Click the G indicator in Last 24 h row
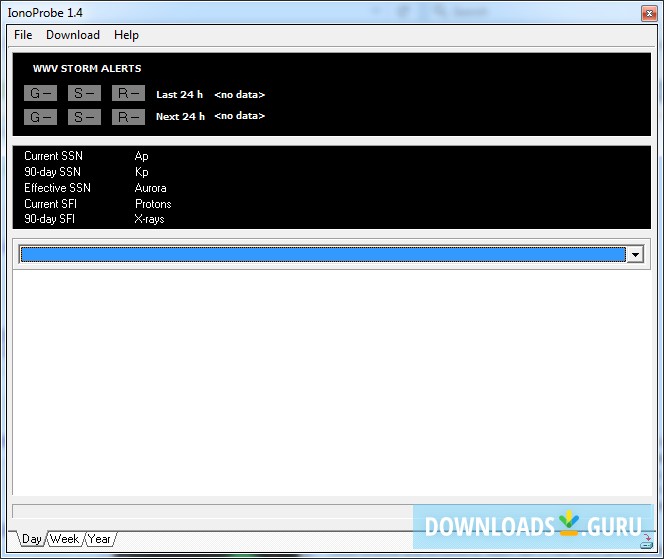Screen dimensions: 664x559 pos(41,93)
